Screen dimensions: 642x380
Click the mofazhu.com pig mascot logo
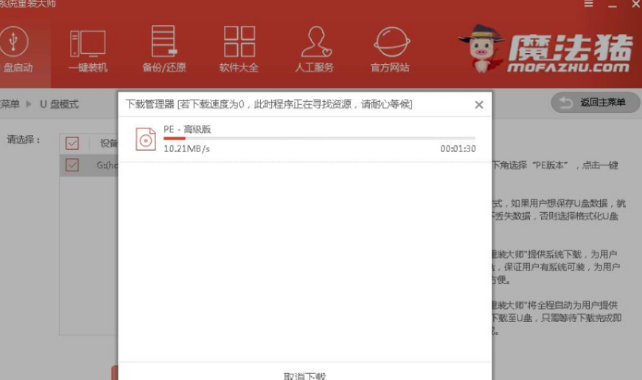(x=545, y=49)
